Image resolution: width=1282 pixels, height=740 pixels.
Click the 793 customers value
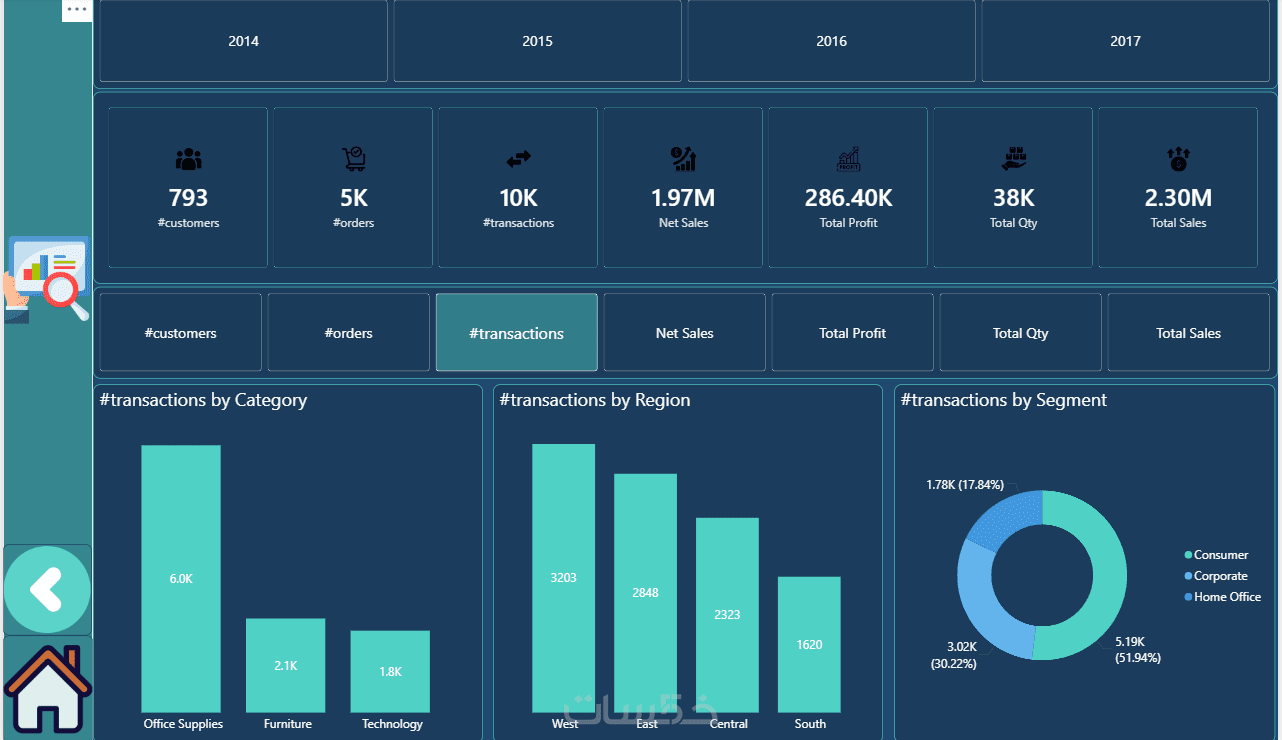point(188,198)
